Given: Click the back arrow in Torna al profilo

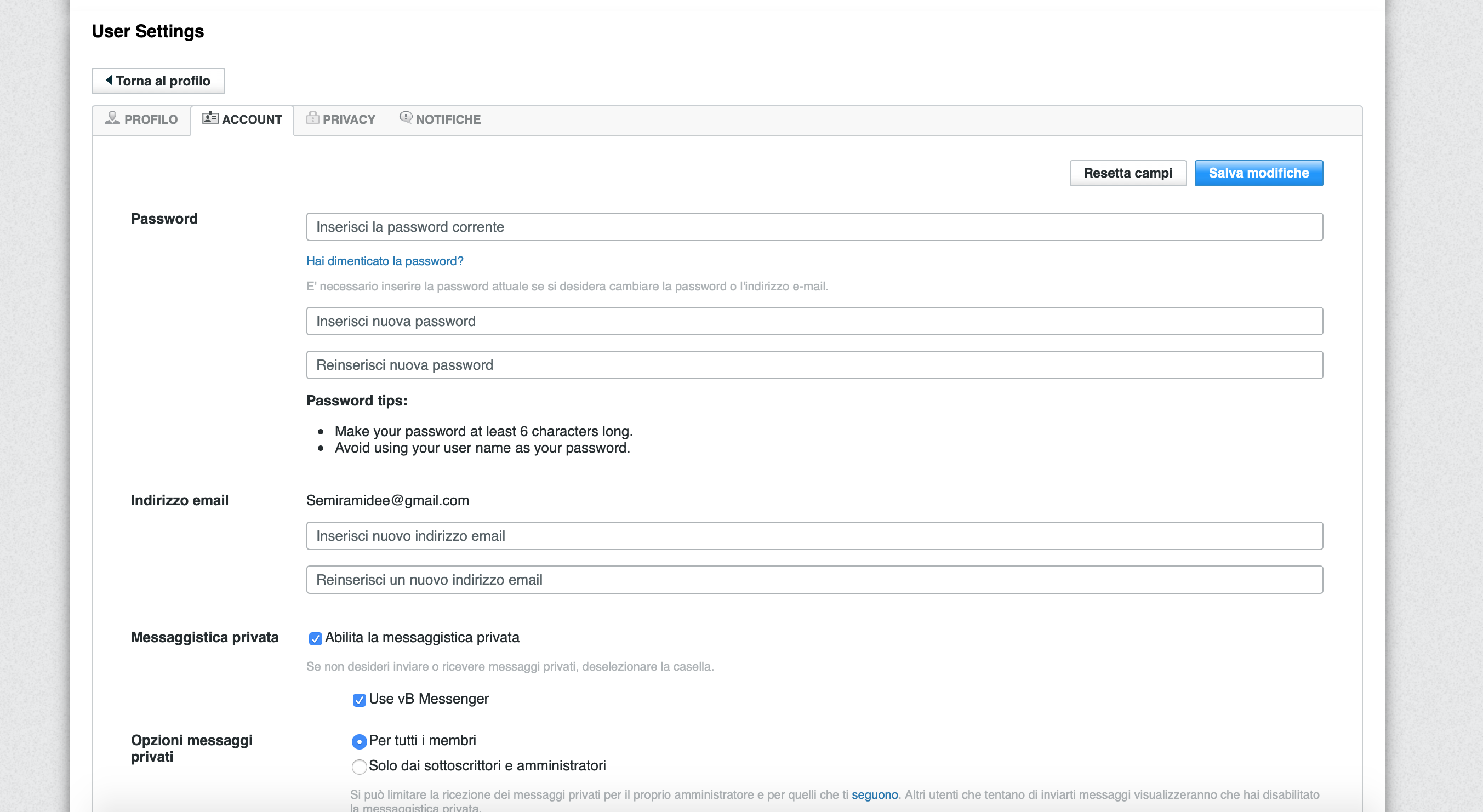Looking at the screenshot, I should click(x=109, y=80).
